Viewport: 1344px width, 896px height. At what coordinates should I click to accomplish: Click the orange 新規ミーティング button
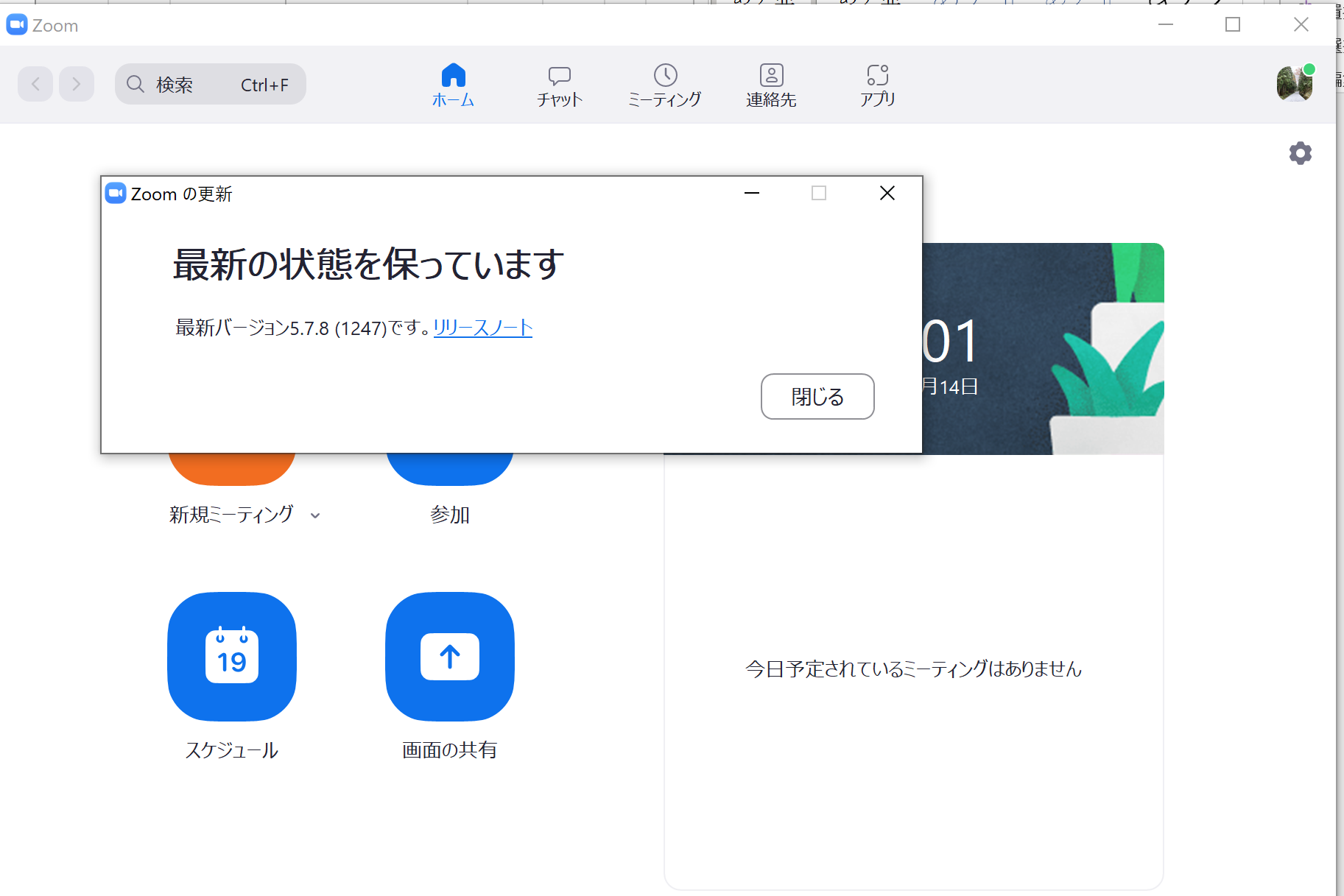[x=232, y=468]
